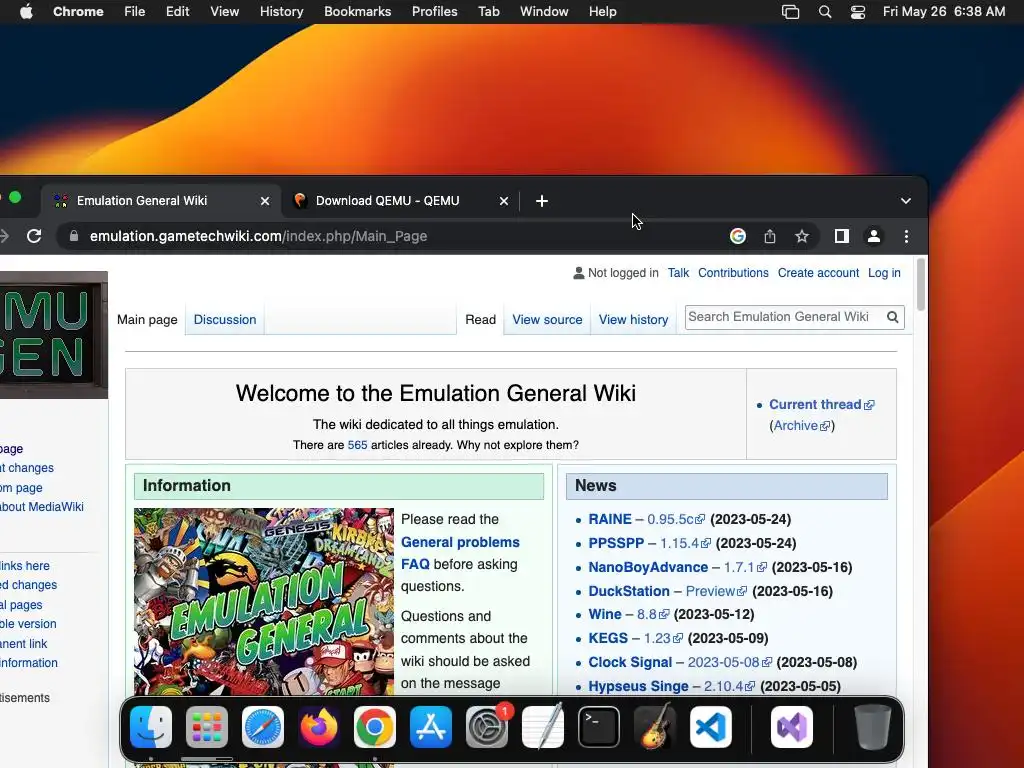Click the page vertical scrollbar

pos(921,285)
